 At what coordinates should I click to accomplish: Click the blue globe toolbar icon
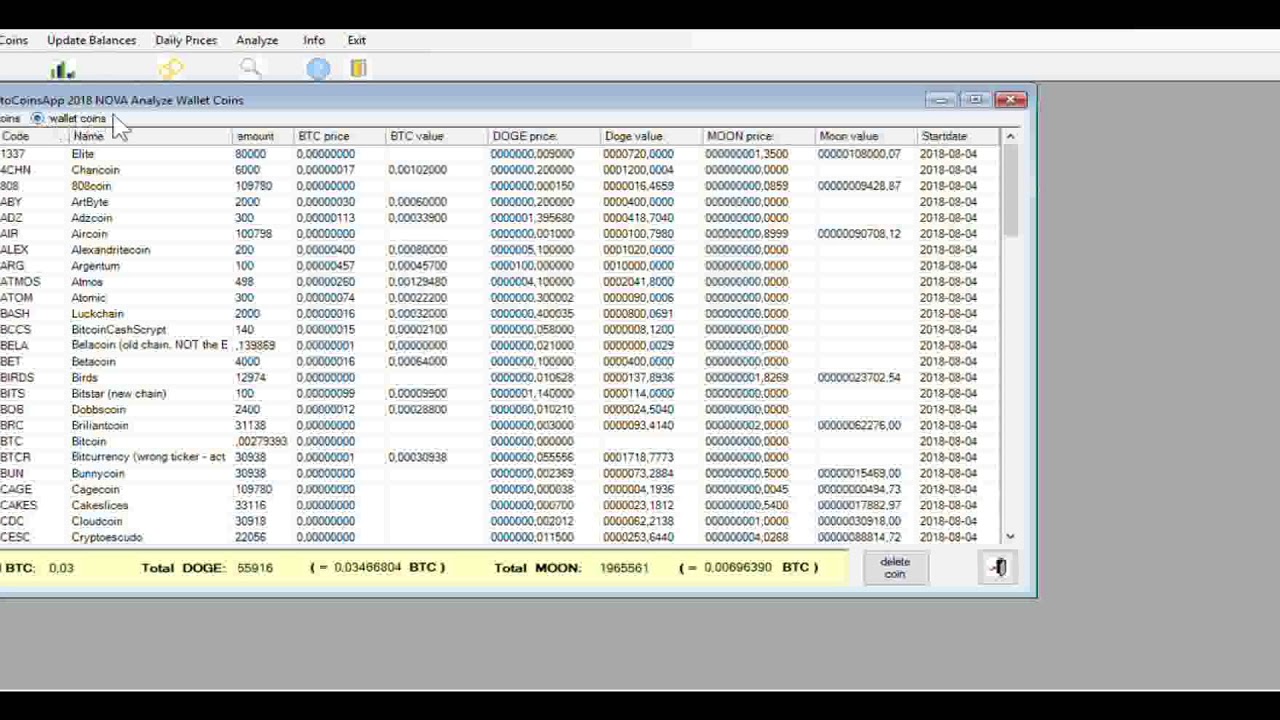pyautogui.click(x=318, y=68)
